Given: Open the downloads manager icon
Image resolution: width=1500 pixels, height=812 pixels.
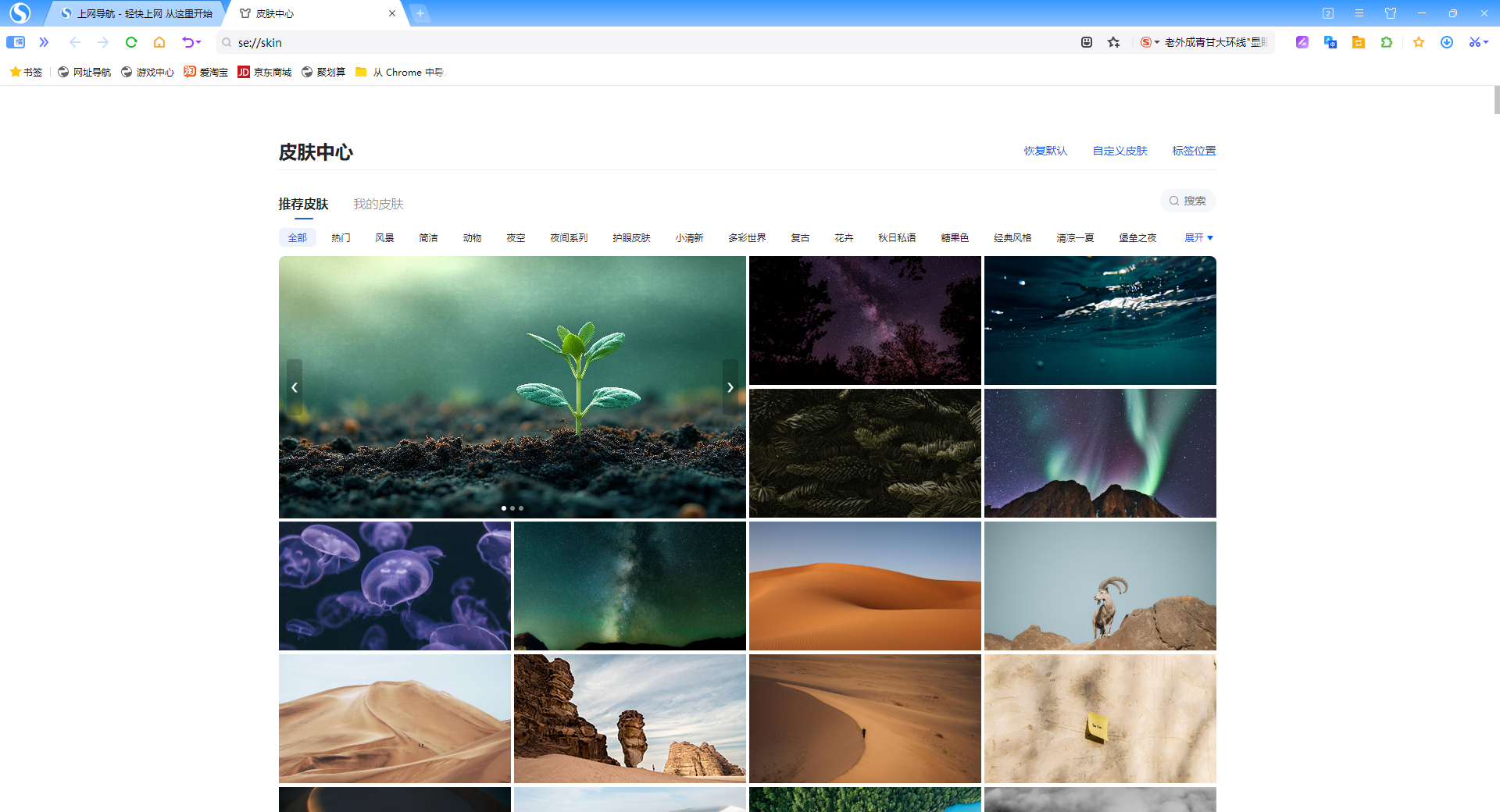Looking at the screenshot, I should [x=1447, y=42].
